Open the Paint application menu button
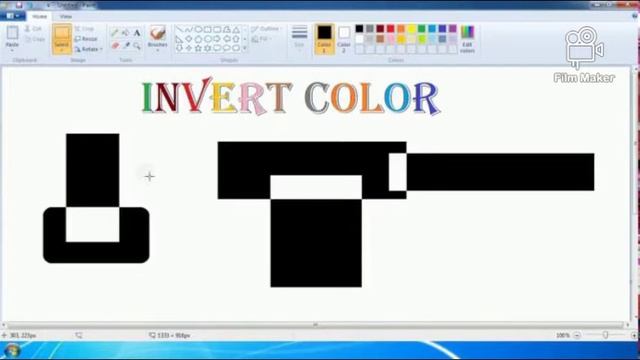The image size is (640, 360). [x=13, y=16]
